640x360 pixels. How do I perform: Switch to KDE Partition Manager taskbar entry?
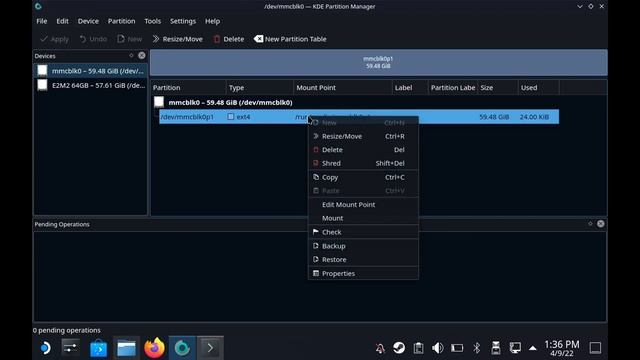pyautogui.click(x=182, y=348)
